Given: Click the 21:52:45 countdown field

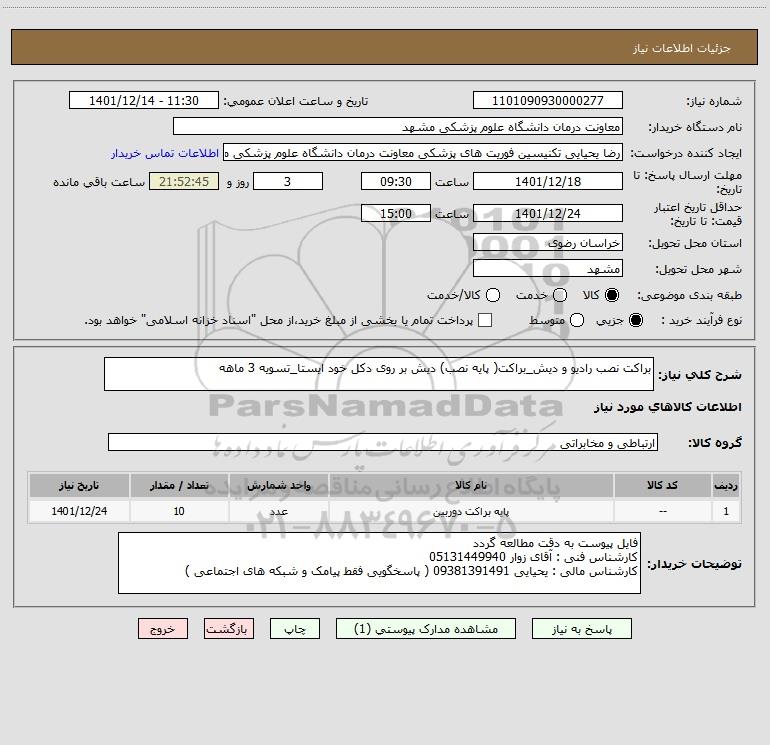Looking at the screenshot, I should pyautogui.click(x=184, y=181).
